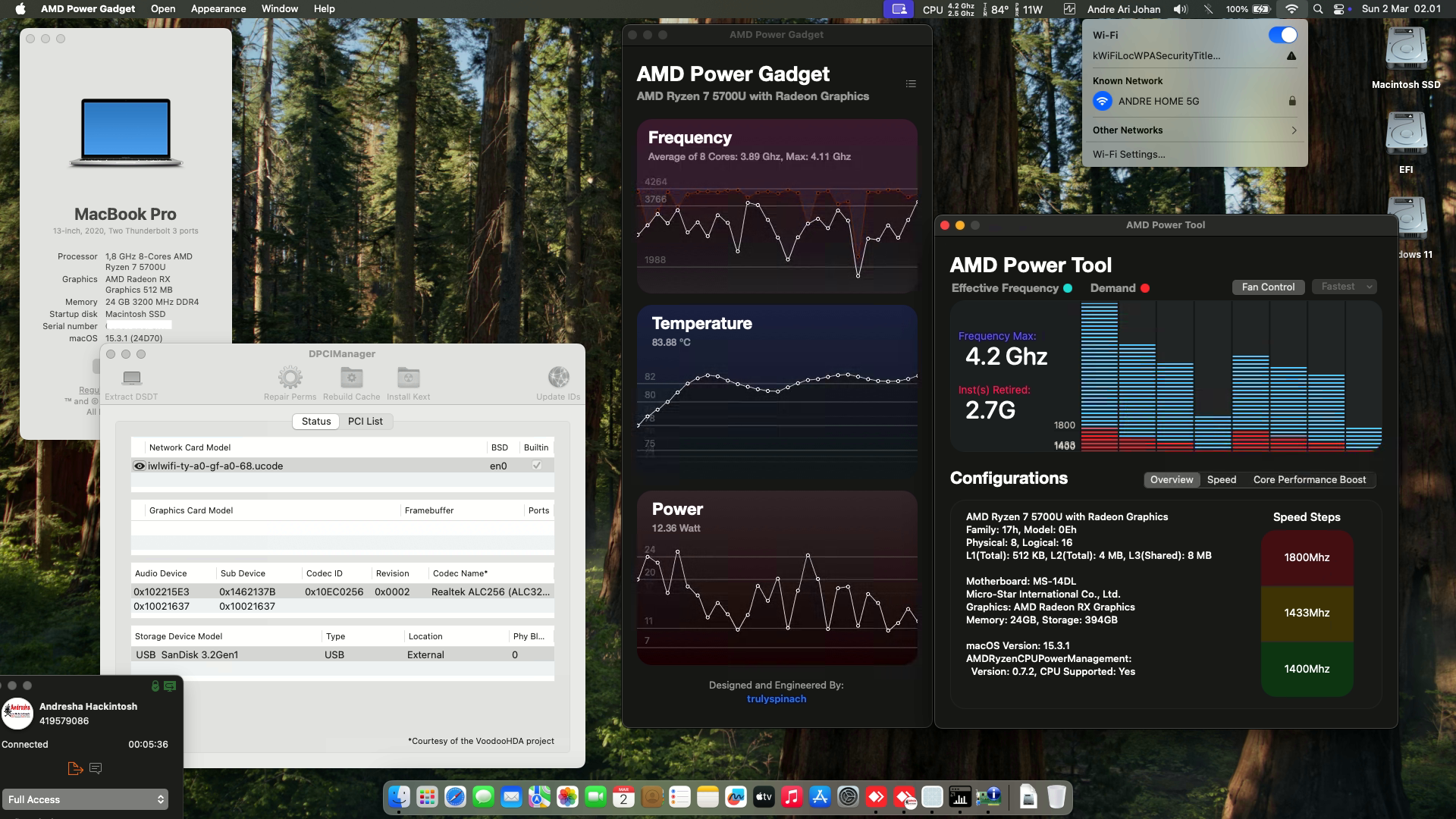The height and width of the screenshot is (819, 1456).
Task: Click the 1433Mhz speed step block
Action: 1307,612
